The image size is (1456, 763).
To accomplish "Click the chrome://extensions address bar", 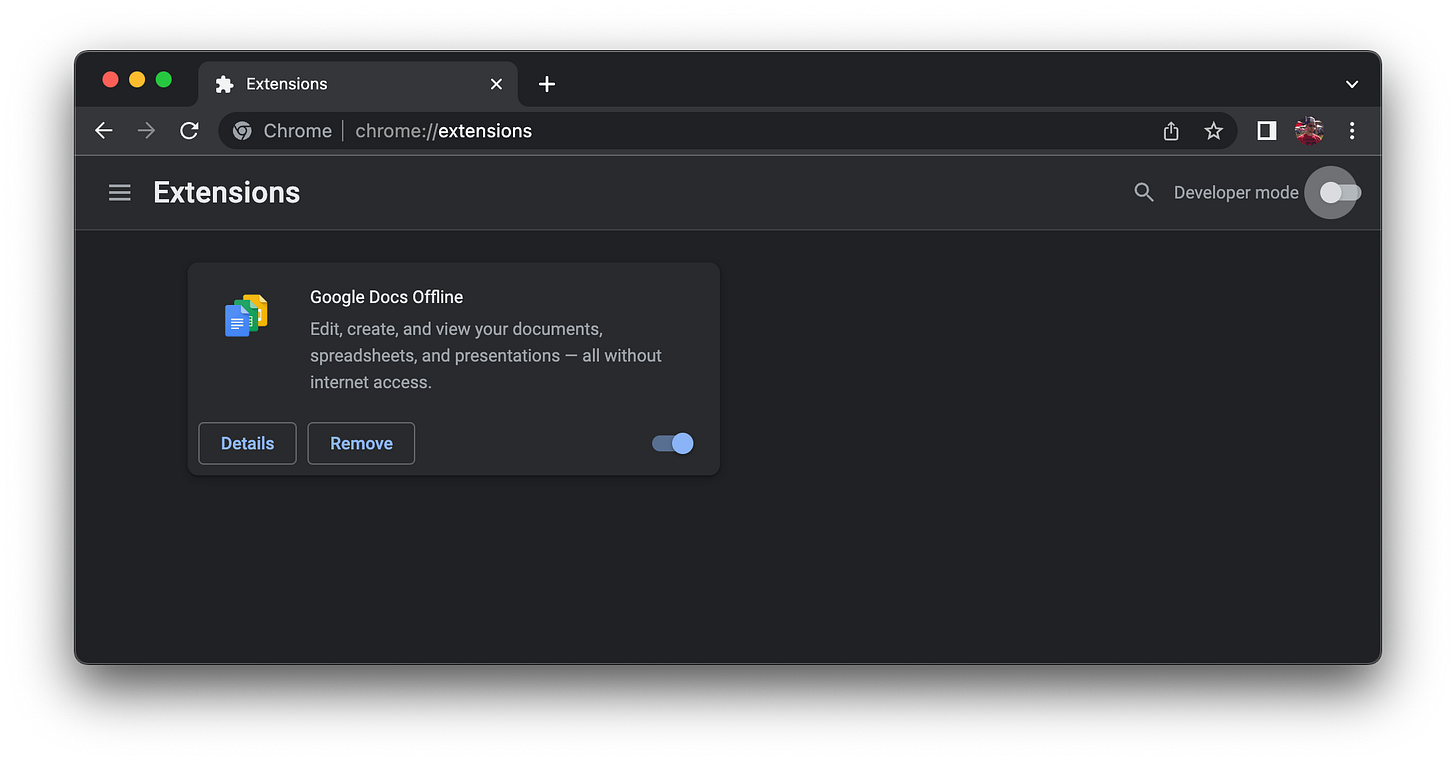I will pos(728,131).
